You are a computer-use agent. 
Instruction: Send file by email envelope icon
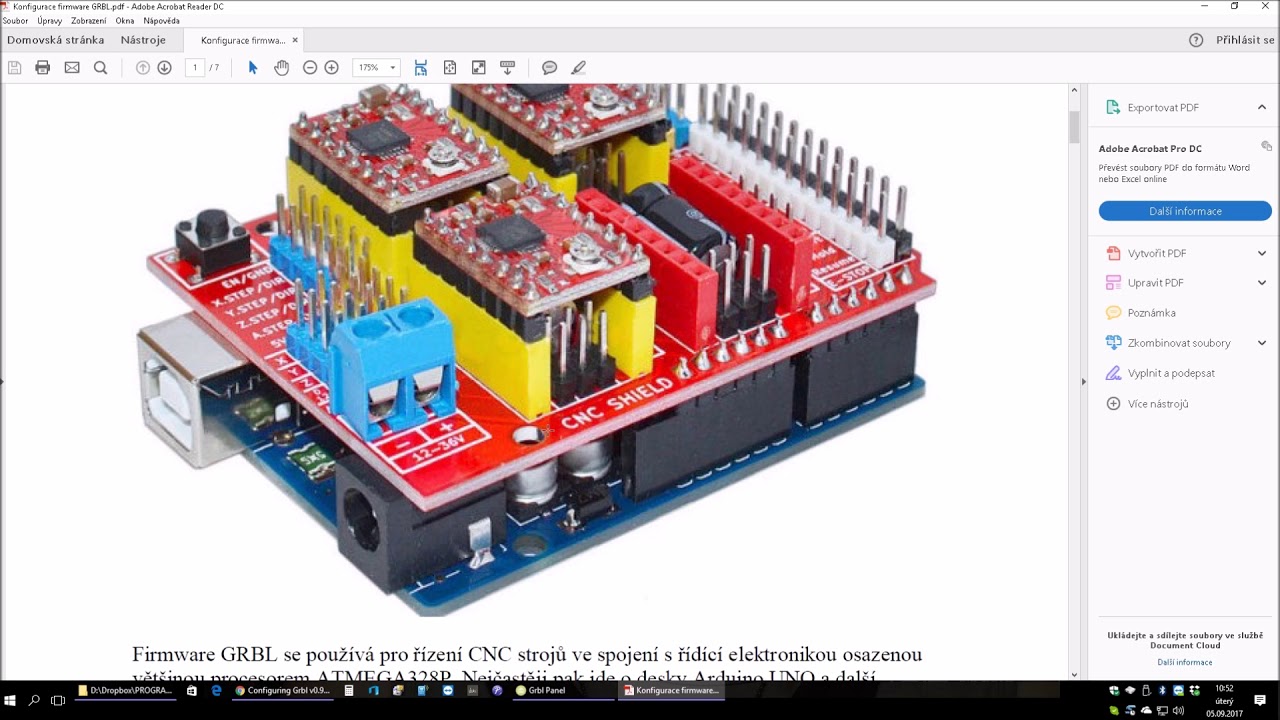(72, 68)
